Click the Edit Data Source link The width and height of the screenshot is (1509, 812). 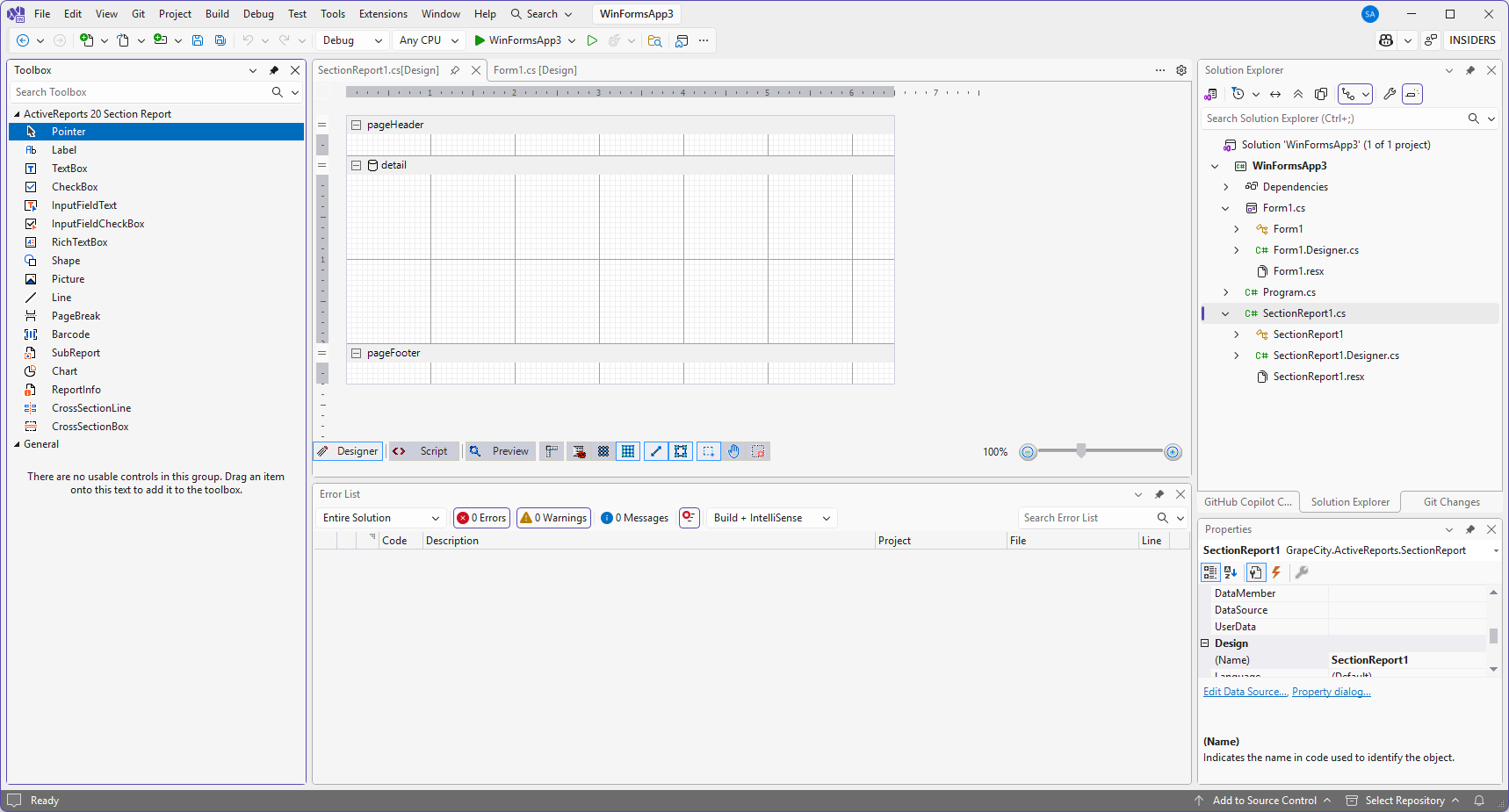[x=1245, y=692]
